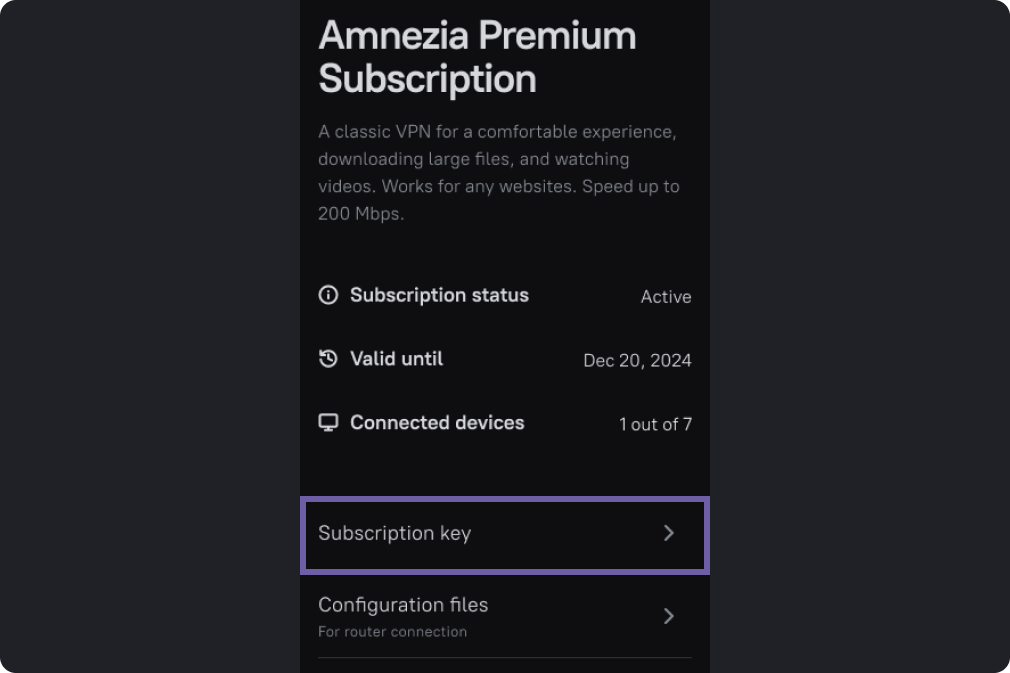Click the chevron arrow on Configuration files row
Screen dimensions: 1010x673
[x=669, y=616]
